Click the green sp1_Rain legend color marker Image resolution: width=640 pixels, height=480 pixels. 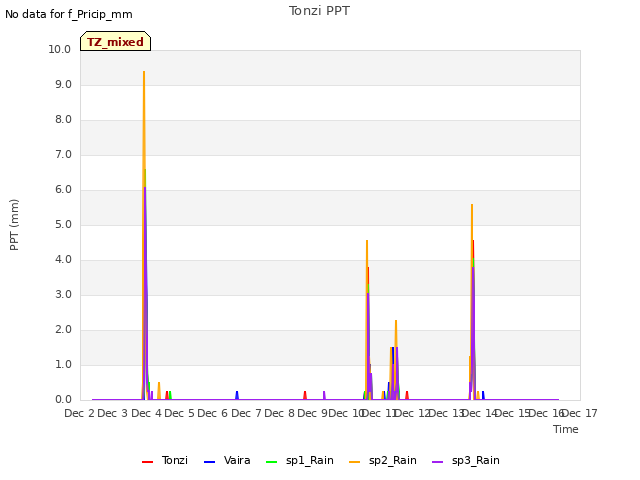(271, 462)
